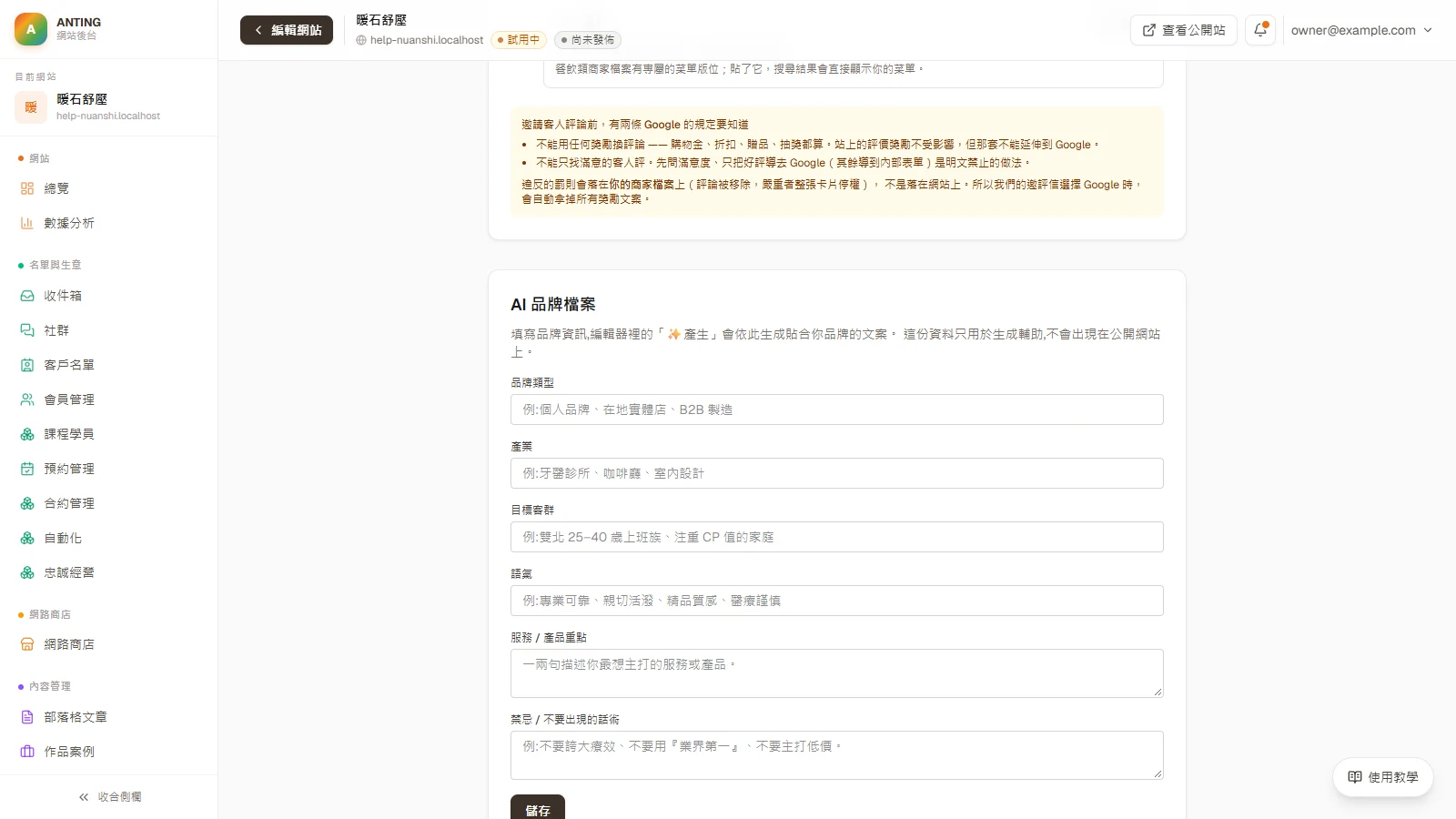Click the 尚未發佈 unpublished badge
The width and height of the screenshot is (1456, 819).
click(x=588, y=40)
